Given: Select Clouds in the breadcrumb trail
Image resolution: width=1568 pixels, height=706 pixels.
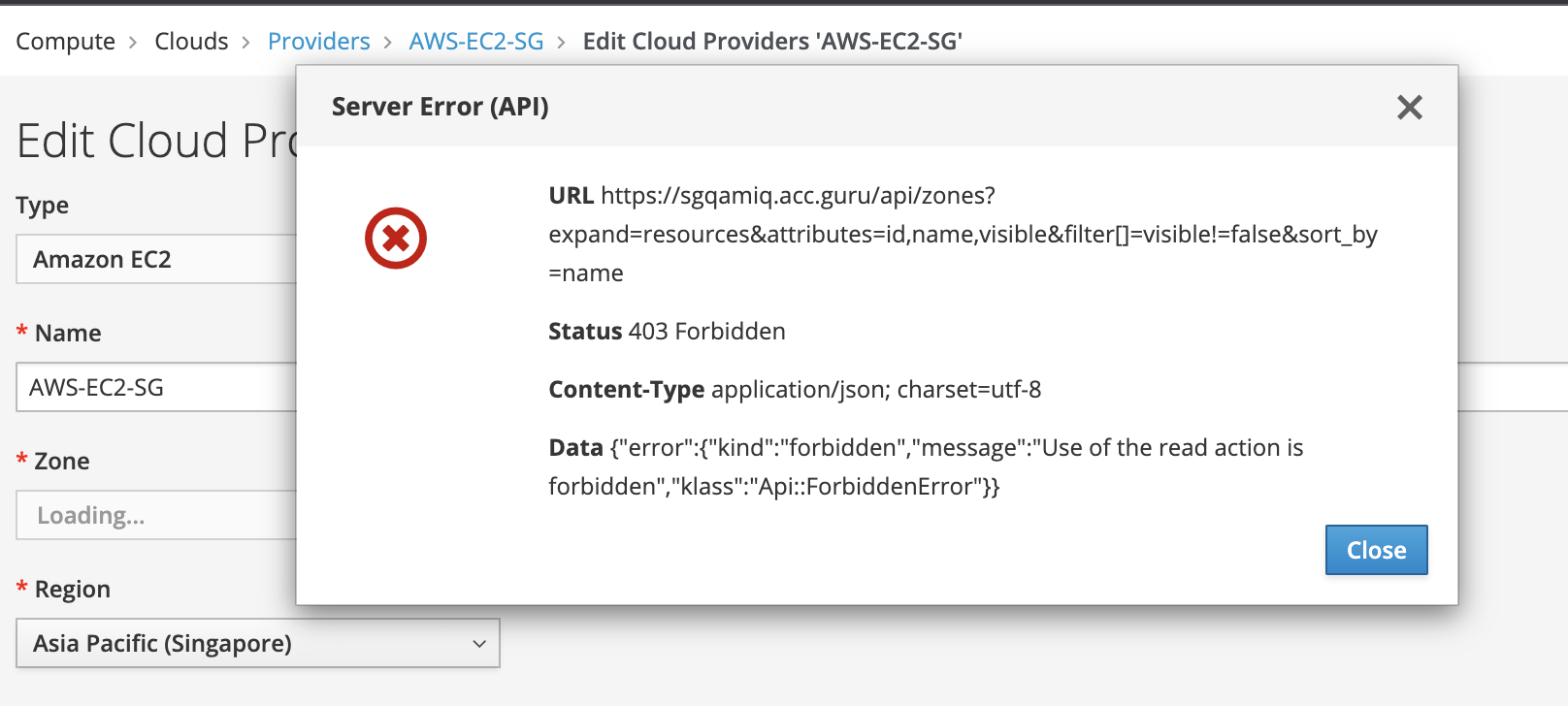Looking at the screenshot, I should point(191,42).
